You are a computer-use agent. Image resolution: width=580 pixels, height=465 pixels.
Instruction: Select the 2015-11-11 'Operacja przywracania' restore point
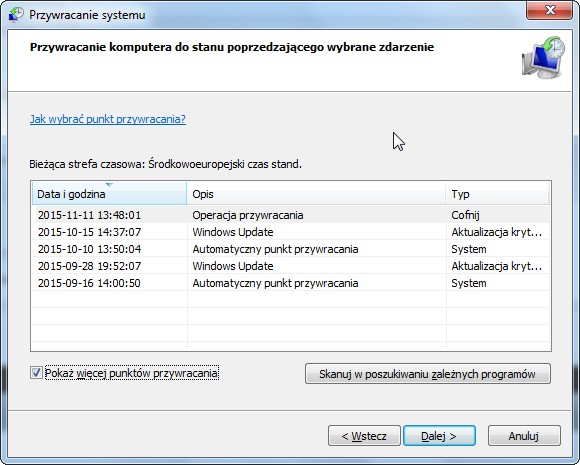click(x=291, y=215)
